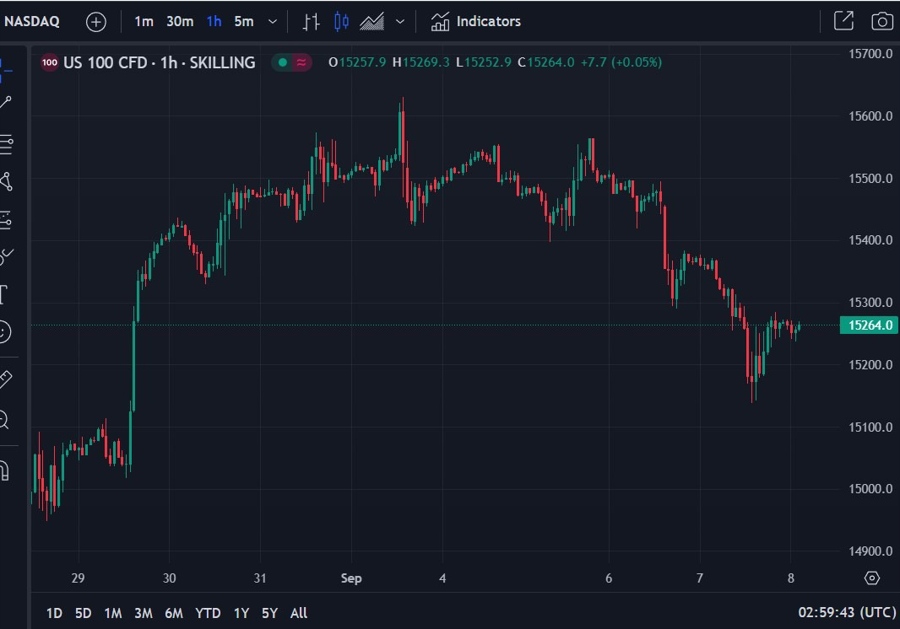Set date range to 1D

pyautogui.click(x=54, y=613)
